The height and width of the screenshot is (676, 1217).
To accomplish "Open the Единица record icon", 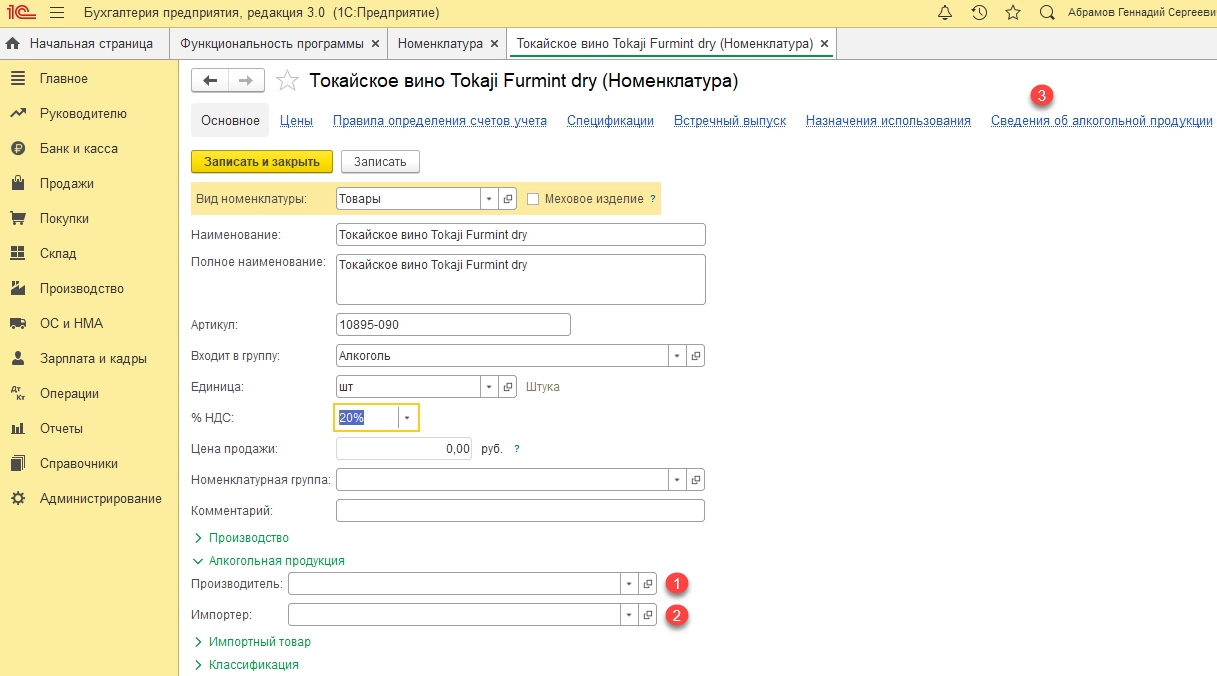I will click(508, 387).
